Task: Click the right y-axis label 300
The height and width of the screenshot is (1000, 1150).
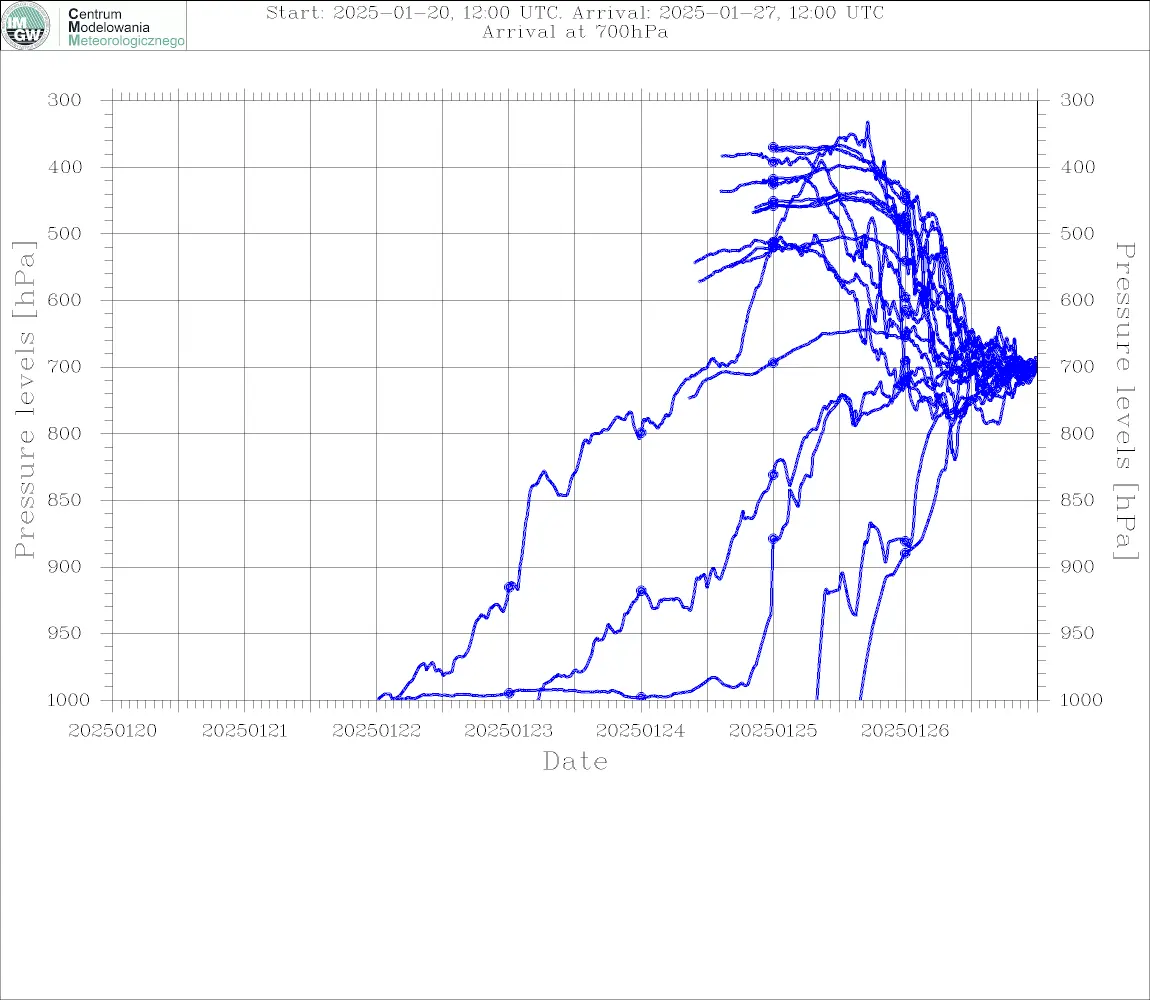Action: tap(1077, 100)
